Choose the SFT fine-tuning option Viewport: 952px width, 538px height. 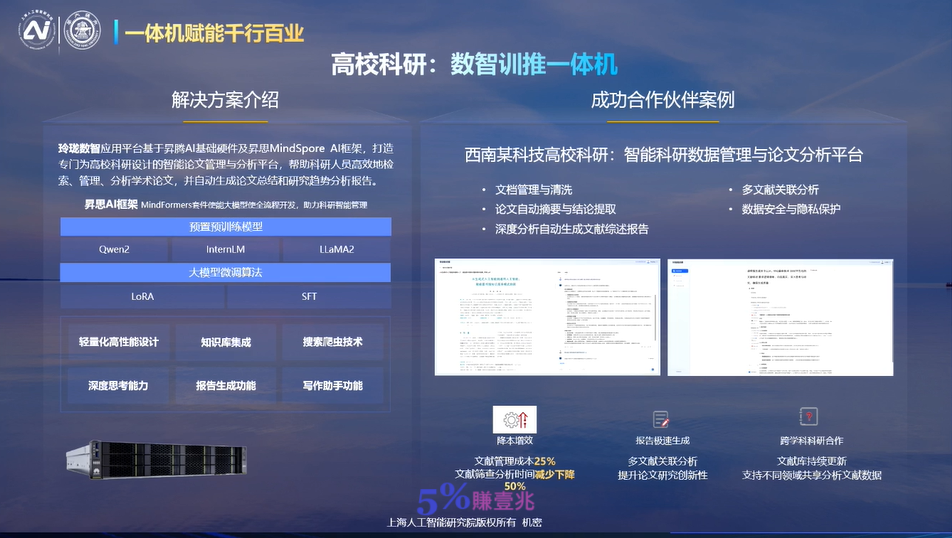[309, 296]
